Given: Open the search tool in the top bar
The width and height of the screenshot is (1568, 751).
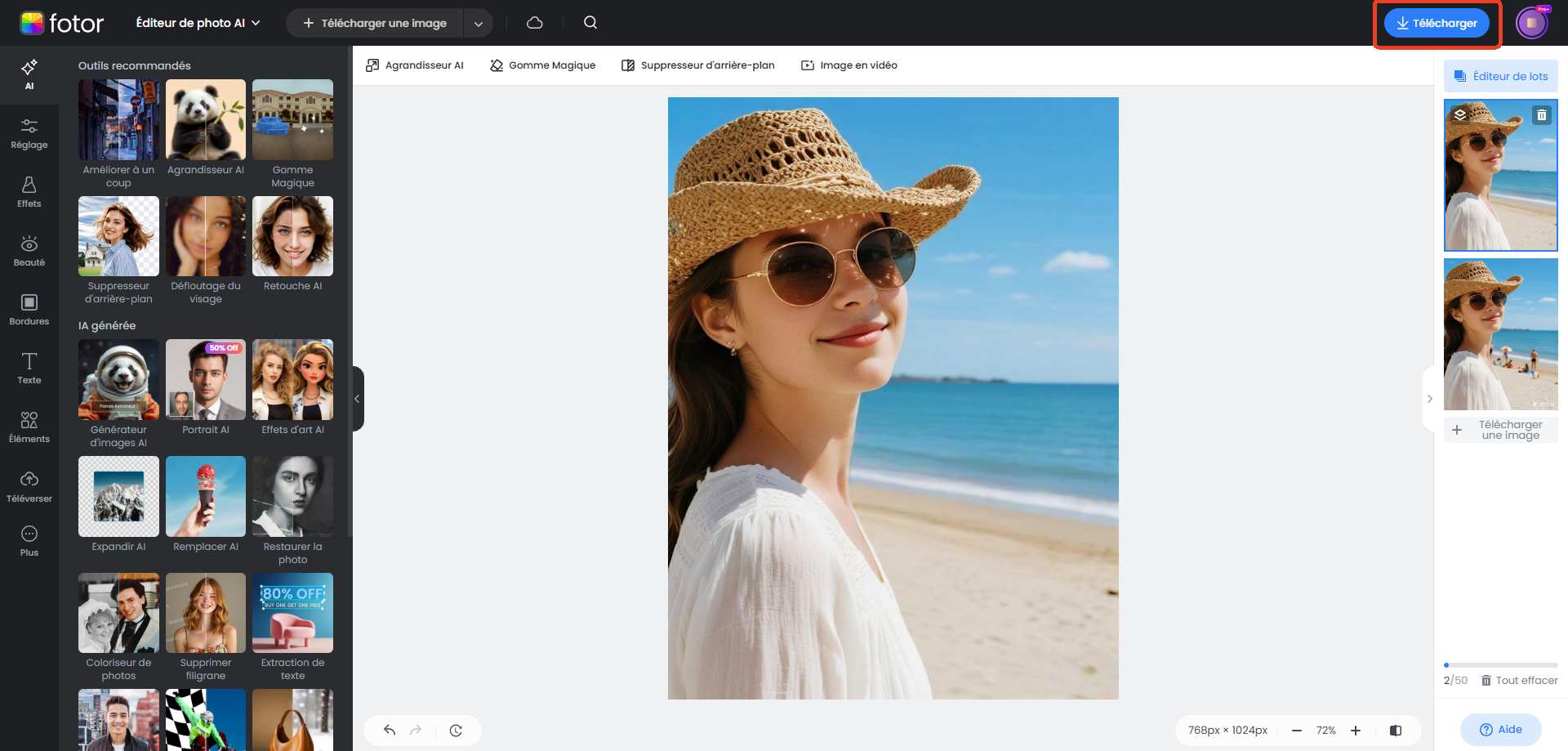Looking at the screenshot, I should pos(590,22).
